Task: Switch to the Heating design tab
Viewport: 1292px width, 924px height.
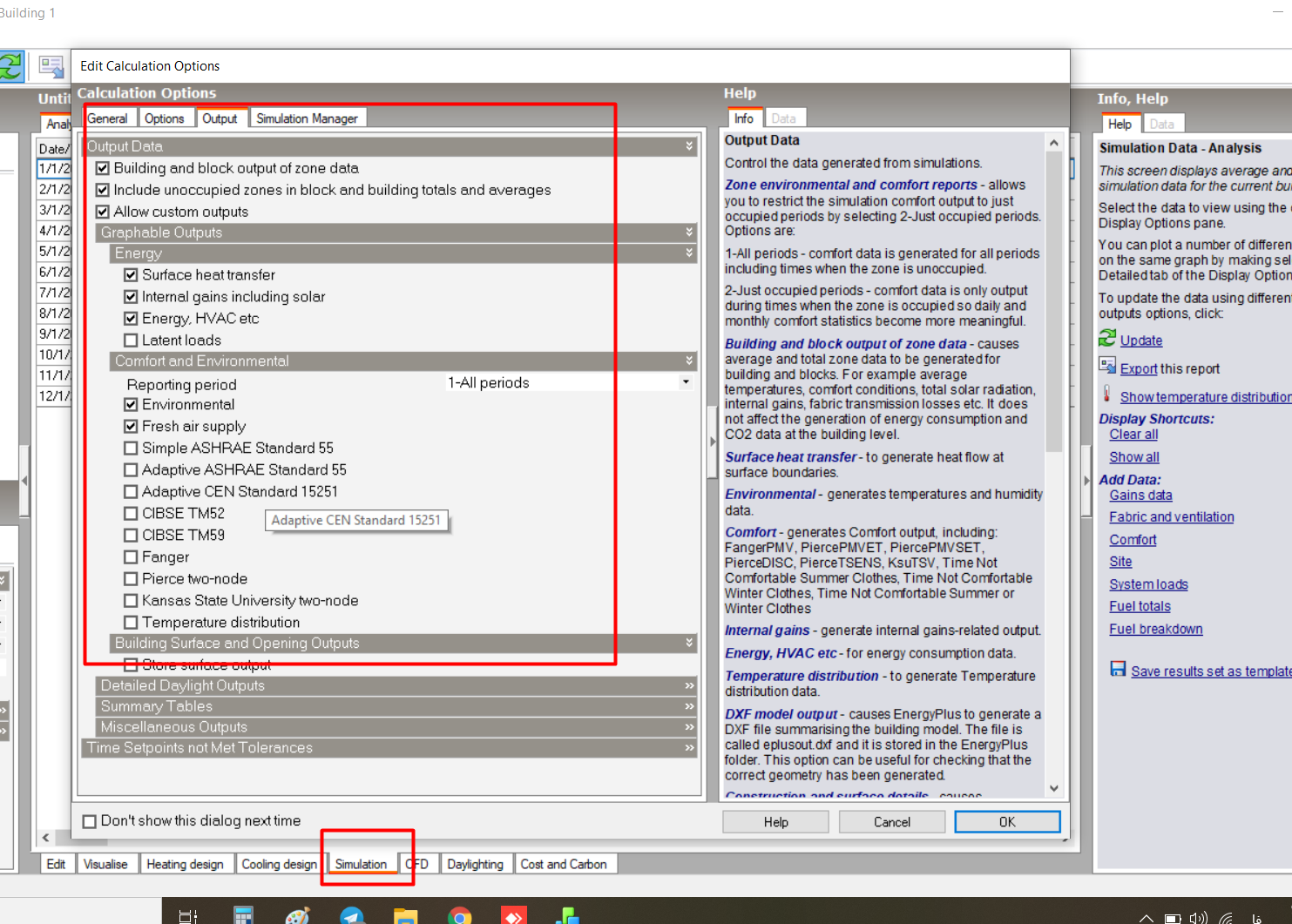Action: [185, 864]
